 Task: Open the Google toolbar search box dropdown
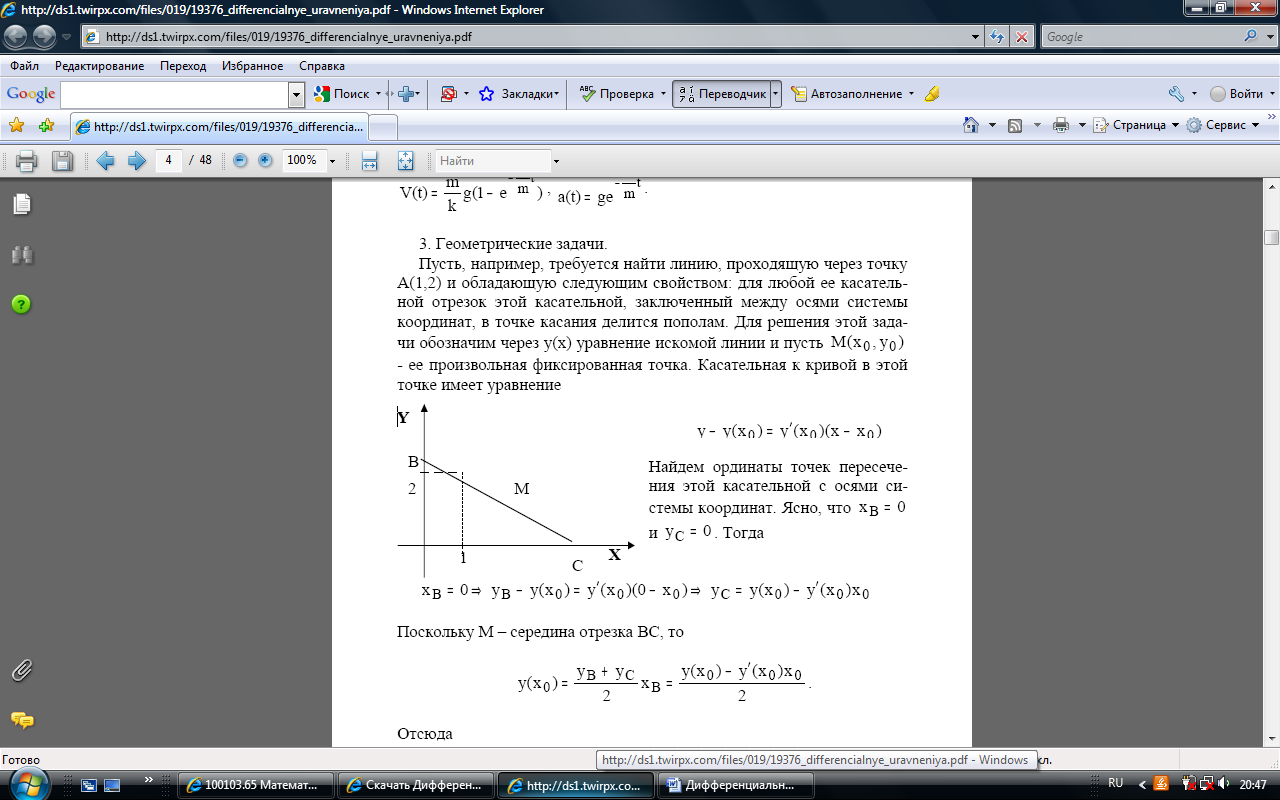296,94
